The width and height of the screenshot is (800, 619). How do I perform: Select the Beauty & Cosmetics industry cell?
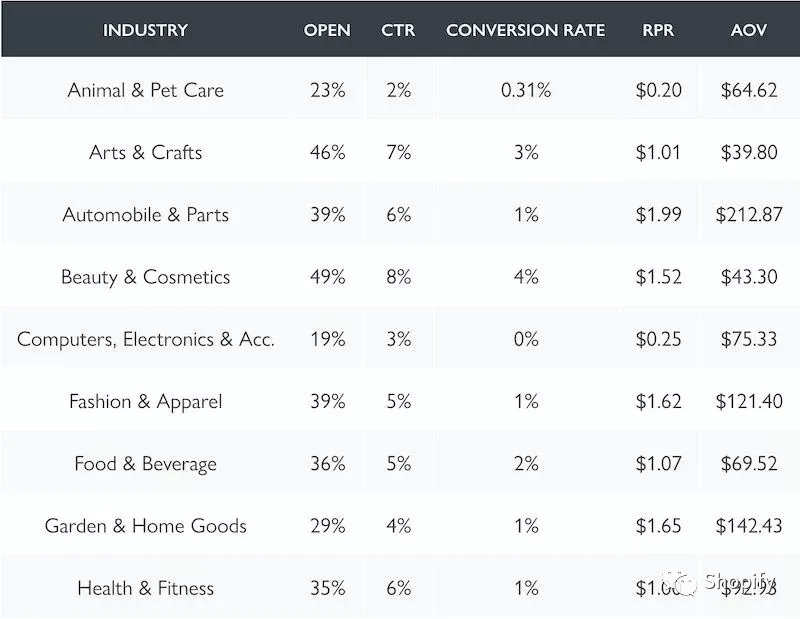(x=145, y=277)
